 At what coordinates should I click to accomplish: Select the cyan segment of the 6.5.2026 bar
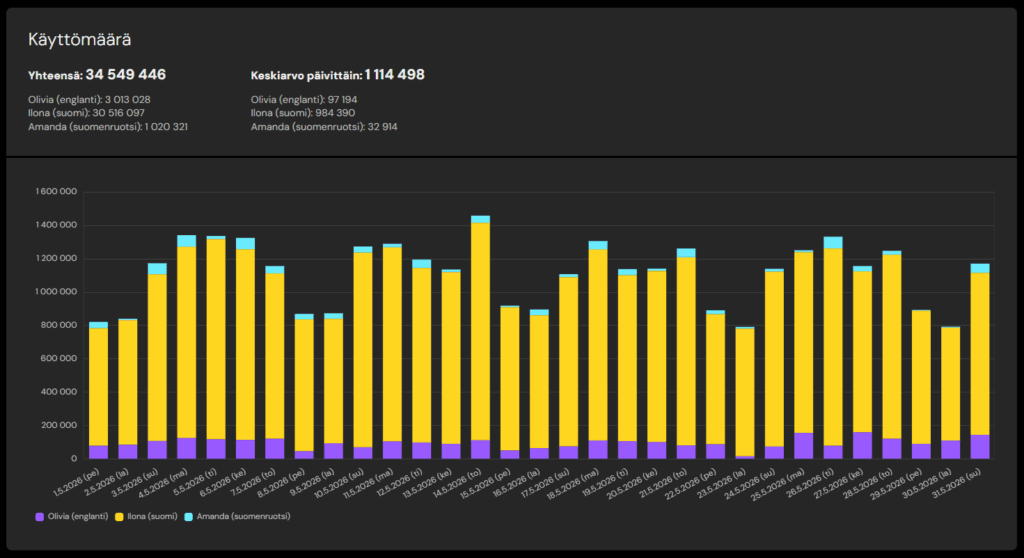tap(245, 244)
